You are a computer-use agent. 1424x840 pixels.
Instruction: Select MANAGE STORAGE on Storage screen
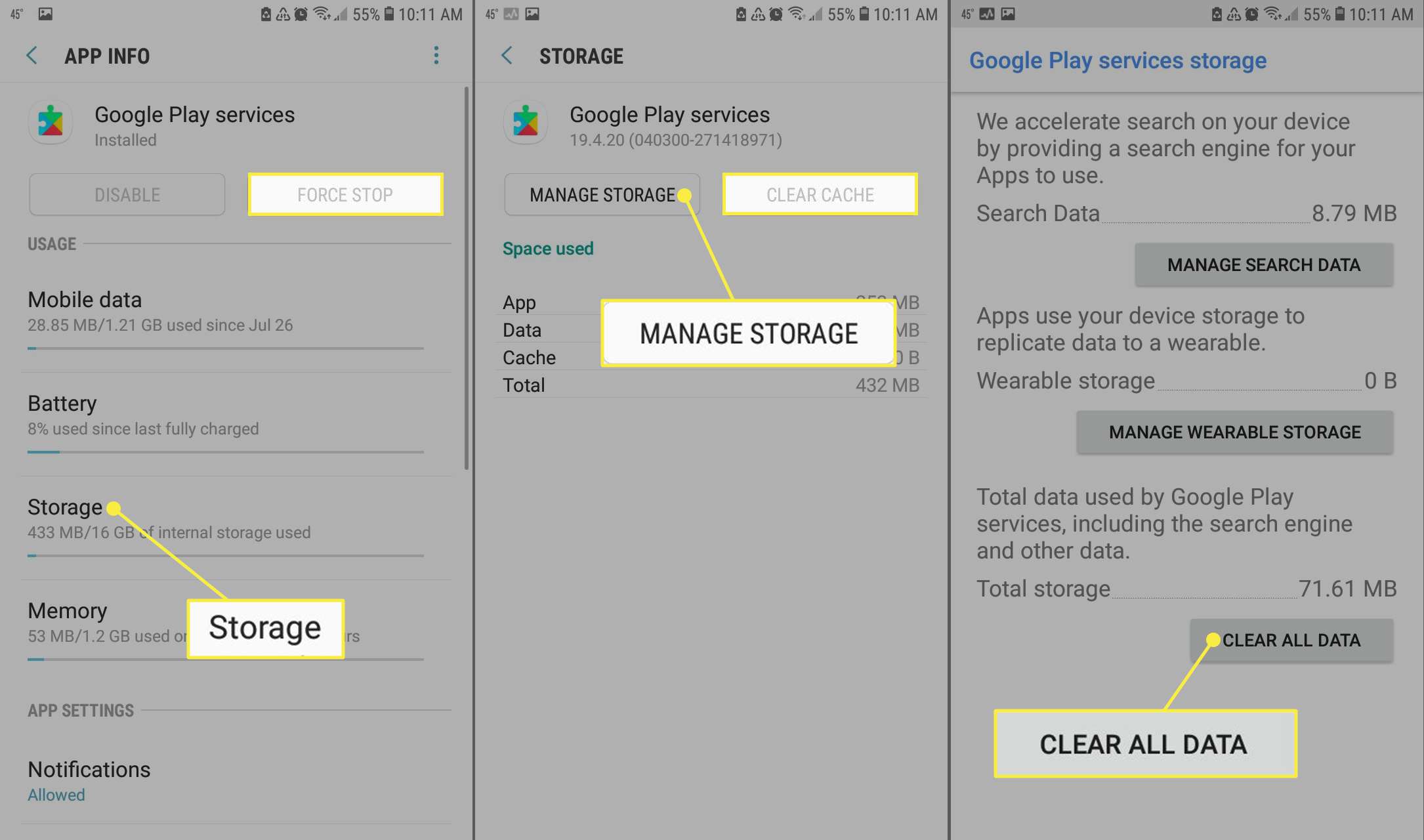pyautogui.click(x=601, y=194)
